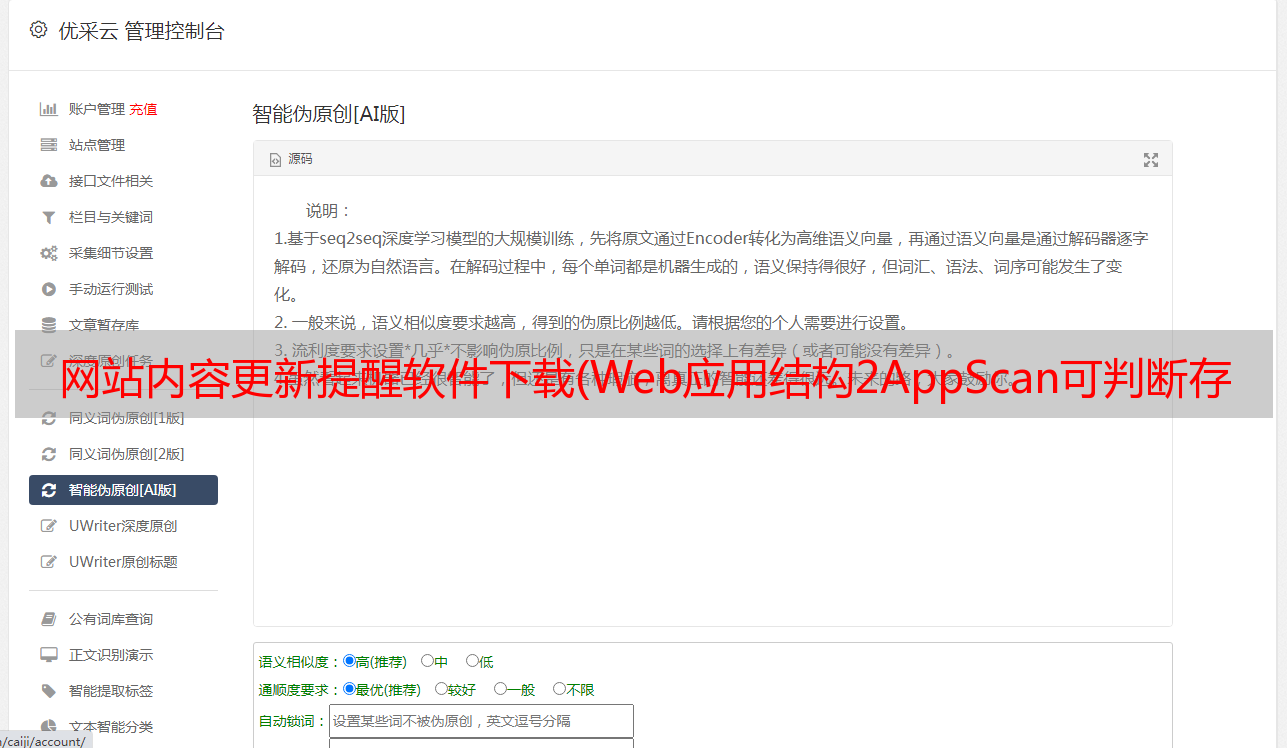Click the 自动锁词： label
The width and height of the screenshot is (1287, 748).
tap(293, 722)
